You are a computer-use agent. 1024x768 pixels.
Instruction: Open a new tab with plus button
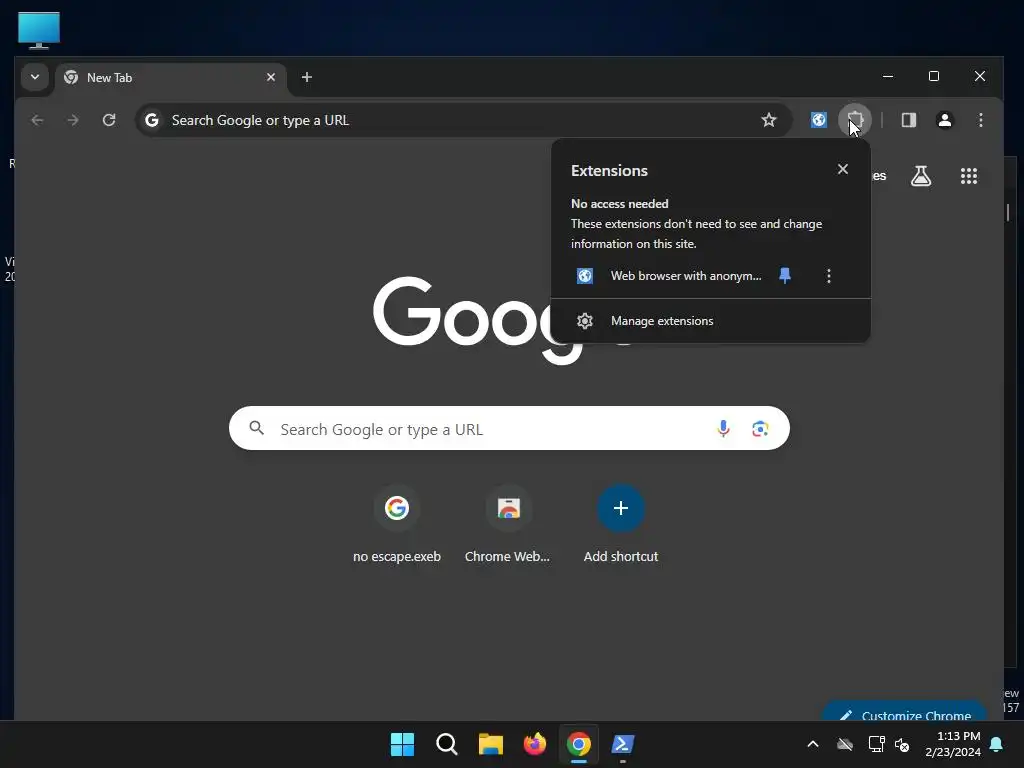(306, 77)
